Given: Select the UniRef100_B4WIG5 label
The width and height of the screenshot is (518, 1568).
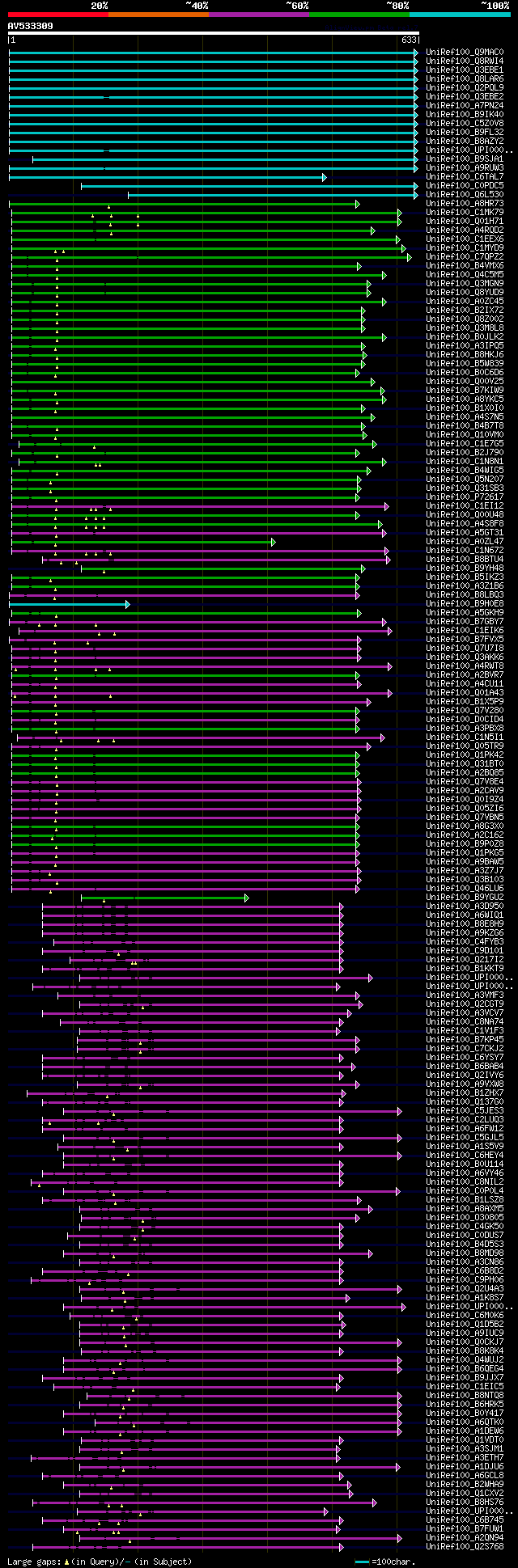Looking at the screenshot, I should coord(465,471).
